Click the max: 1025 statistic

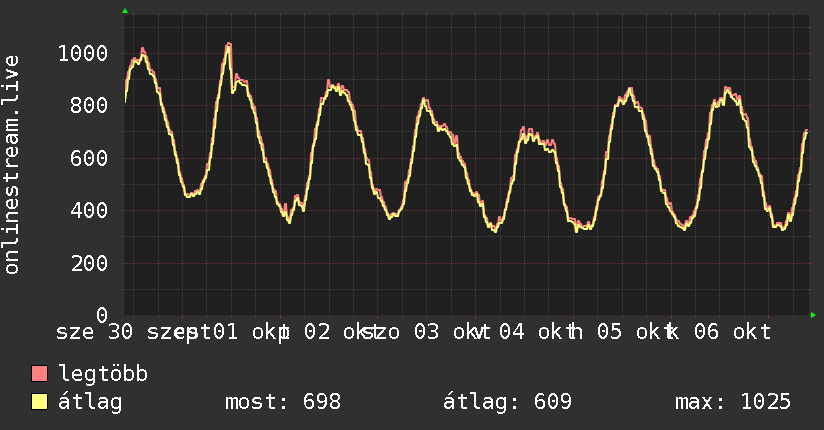pyautogui.click(x=733, y=402)
